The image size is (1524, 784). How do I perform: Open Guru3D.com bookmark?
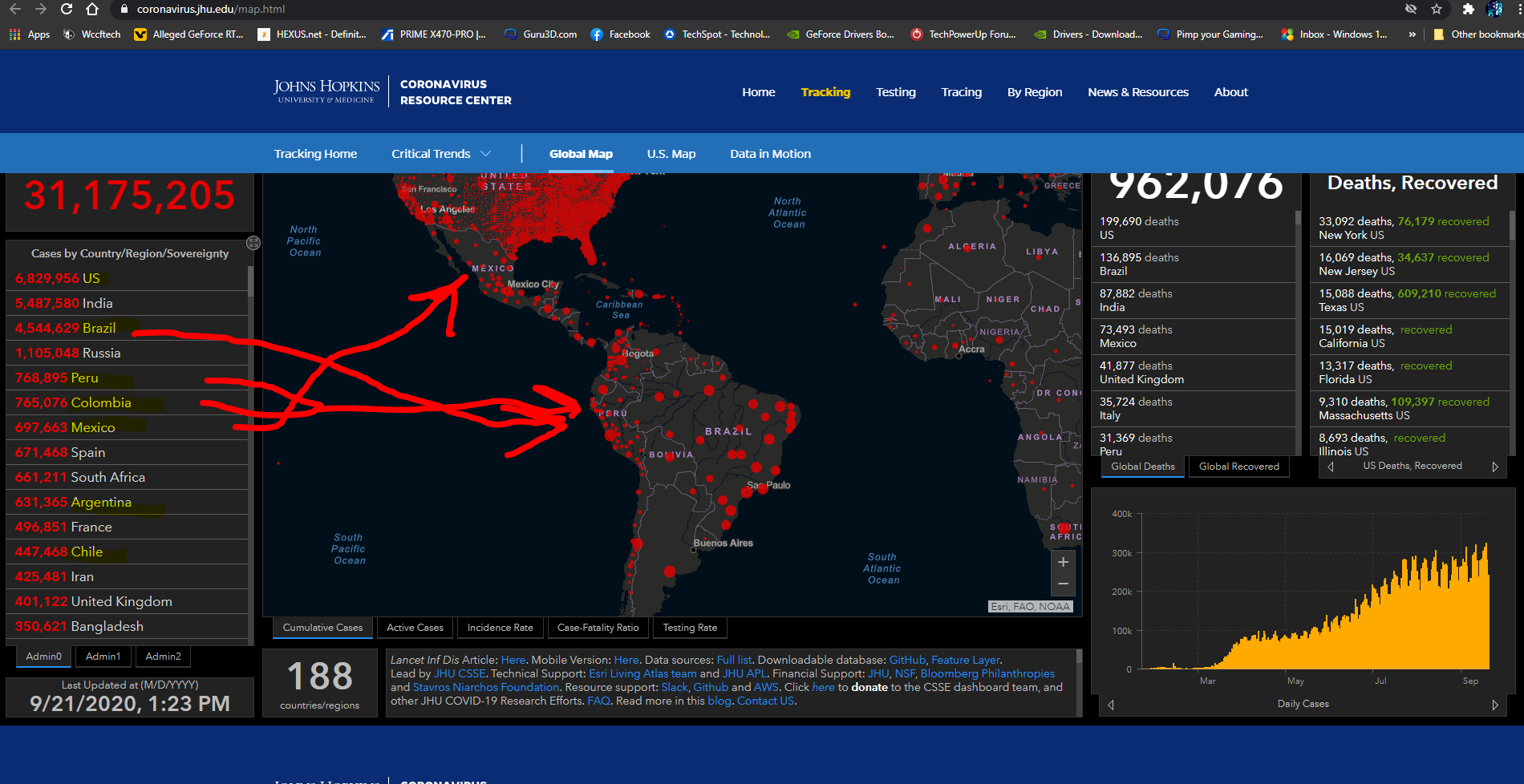[541, 34]
